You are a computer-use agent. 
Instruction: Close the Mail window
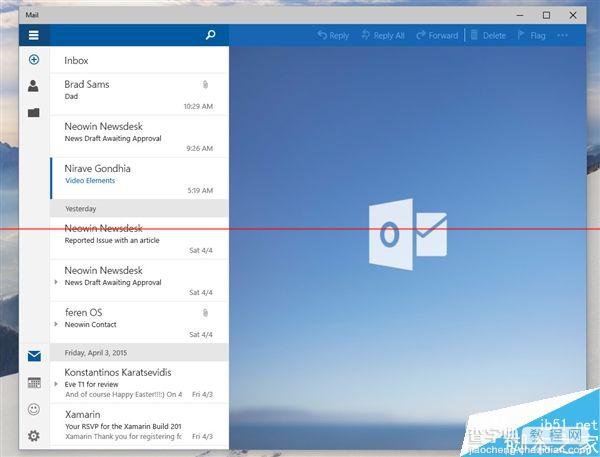pos(573,15)
